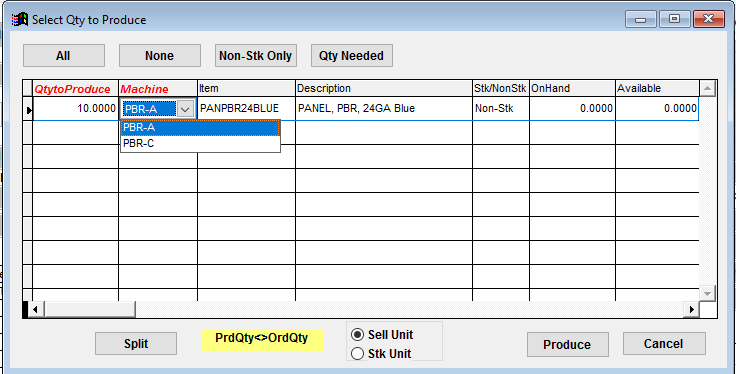The image size is (736, 374).
Task: Click the Non-Stk cell
Action: [501, 109]
